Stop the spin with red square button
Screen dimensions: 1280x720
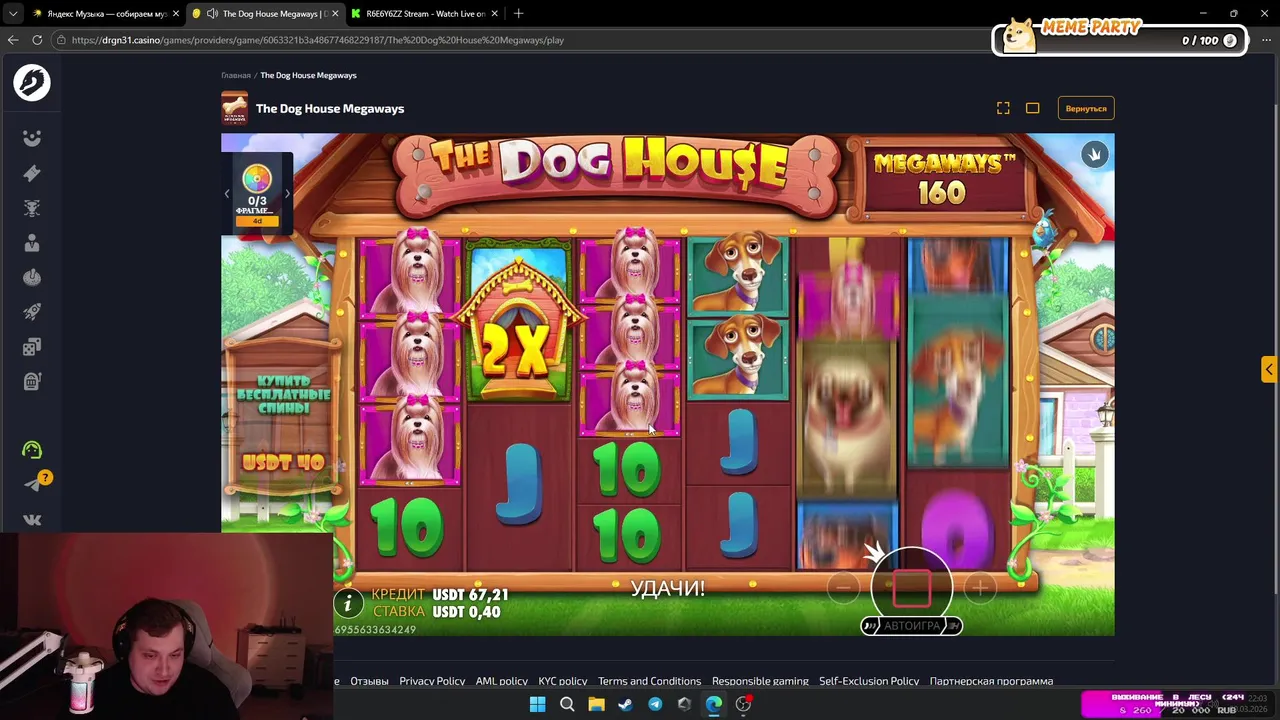tap(911, 587)
